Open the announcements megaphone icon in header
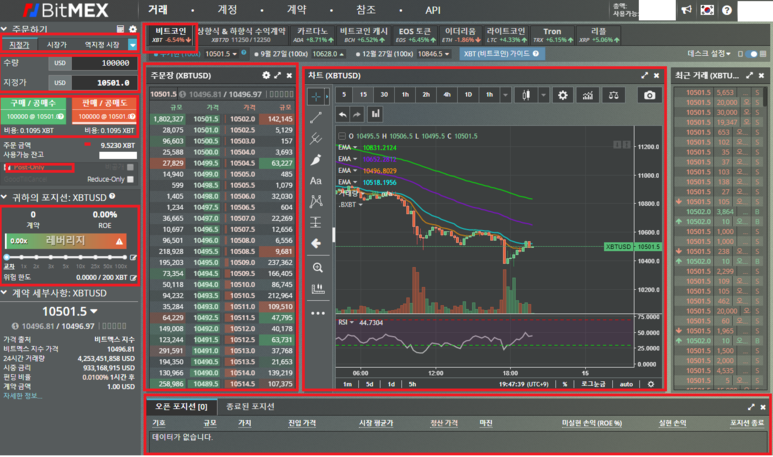 click(x=686, y=10)
